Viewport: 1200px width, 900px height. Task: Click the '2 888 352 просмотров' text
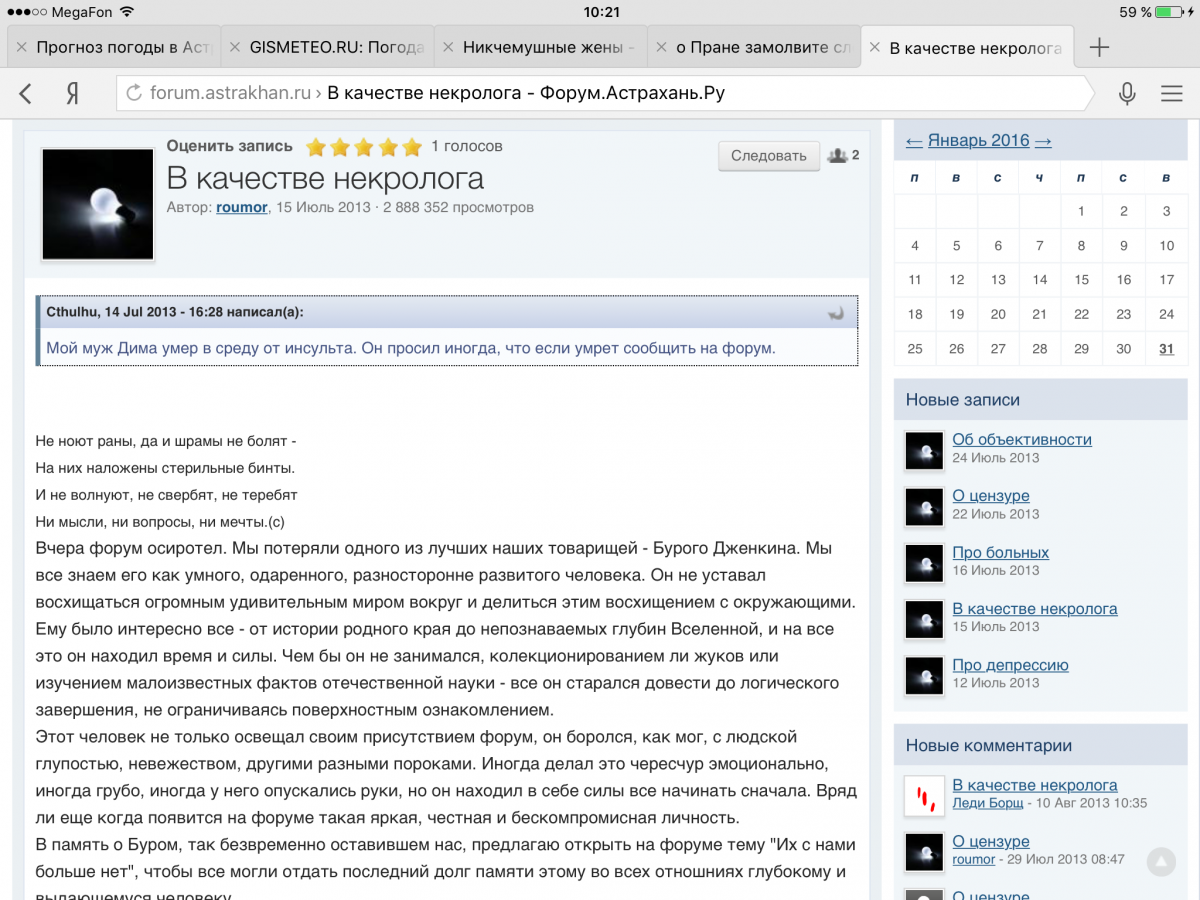click(x=459, y=207)
